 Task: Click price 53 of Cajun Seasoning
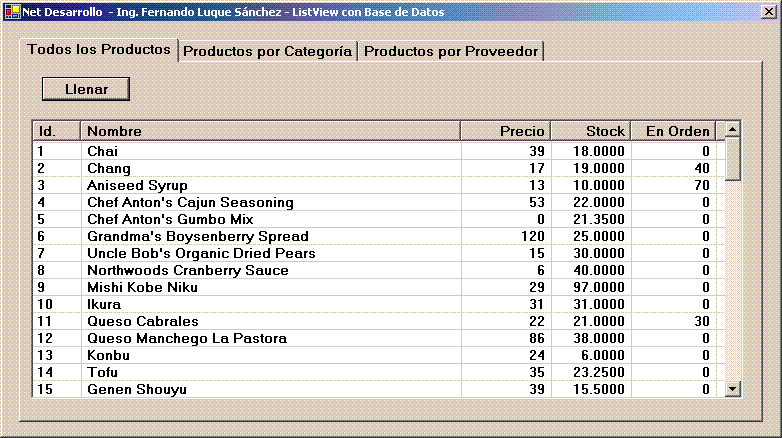pyautogui.click(x=537, y=202)
